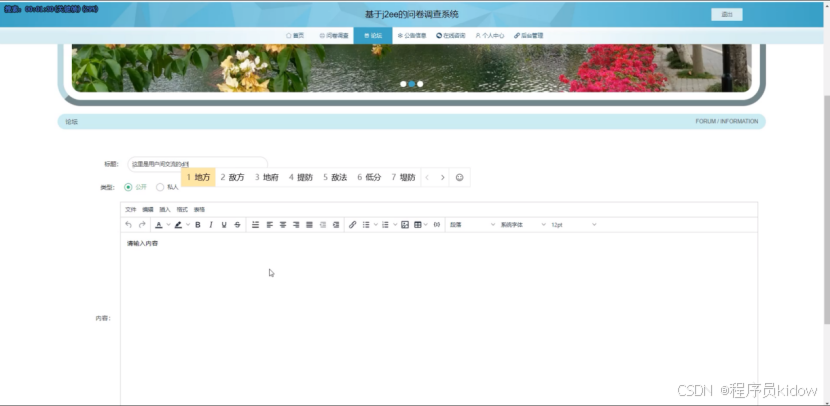The width and height of the screenshot is (830, 406).
Task: Apply the highlight background color tool
Action: [x=178, y=225]
